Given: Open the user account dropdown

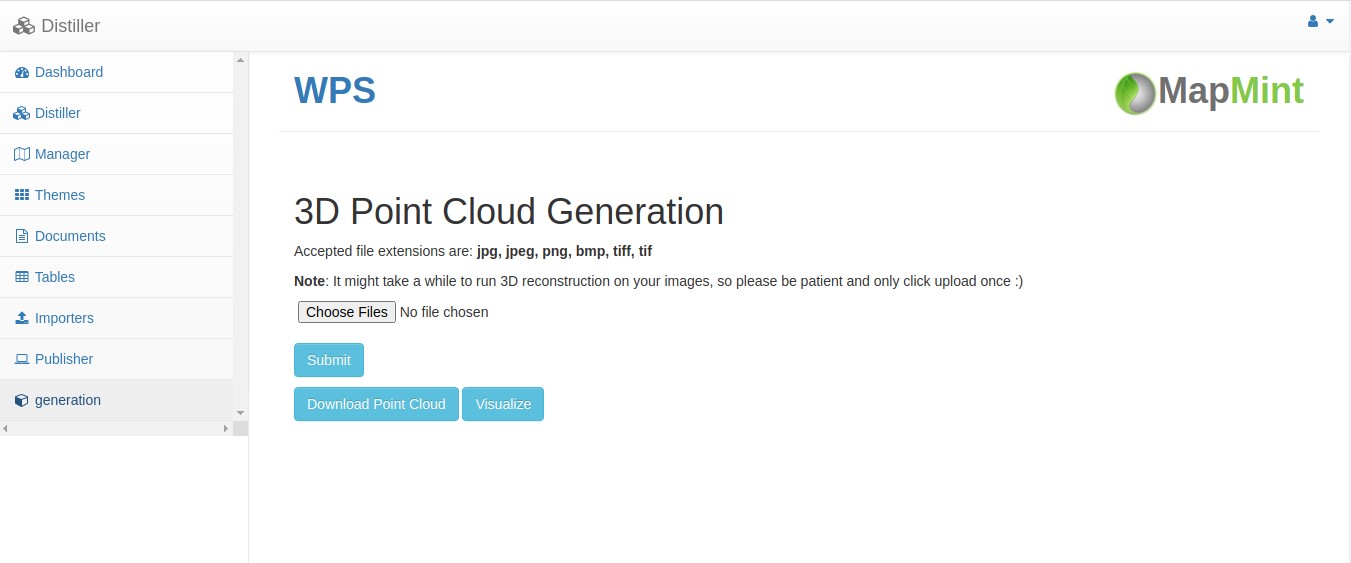Looking at the screenshot, I should point(1320,22).
